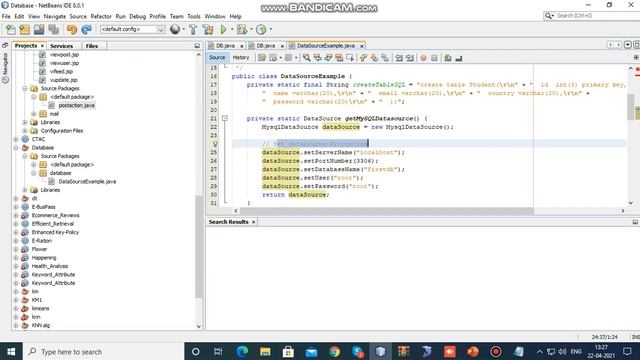The width and height of the screenshot is (640, 360).
Task: Open the notifications center icon
Action: [627, 351]
